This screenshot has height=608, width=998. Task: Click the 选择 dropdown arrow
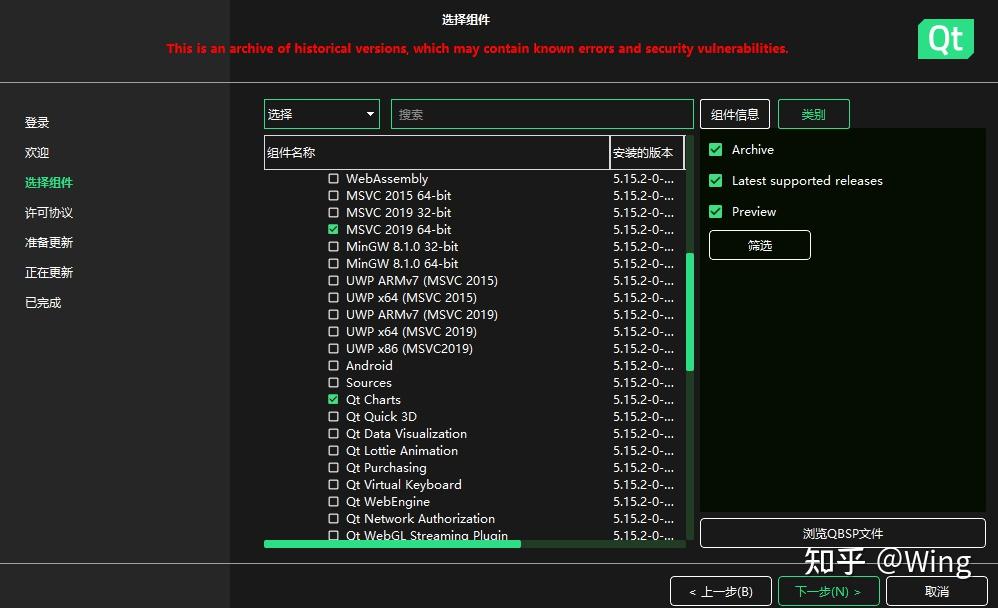pos(369,113)
